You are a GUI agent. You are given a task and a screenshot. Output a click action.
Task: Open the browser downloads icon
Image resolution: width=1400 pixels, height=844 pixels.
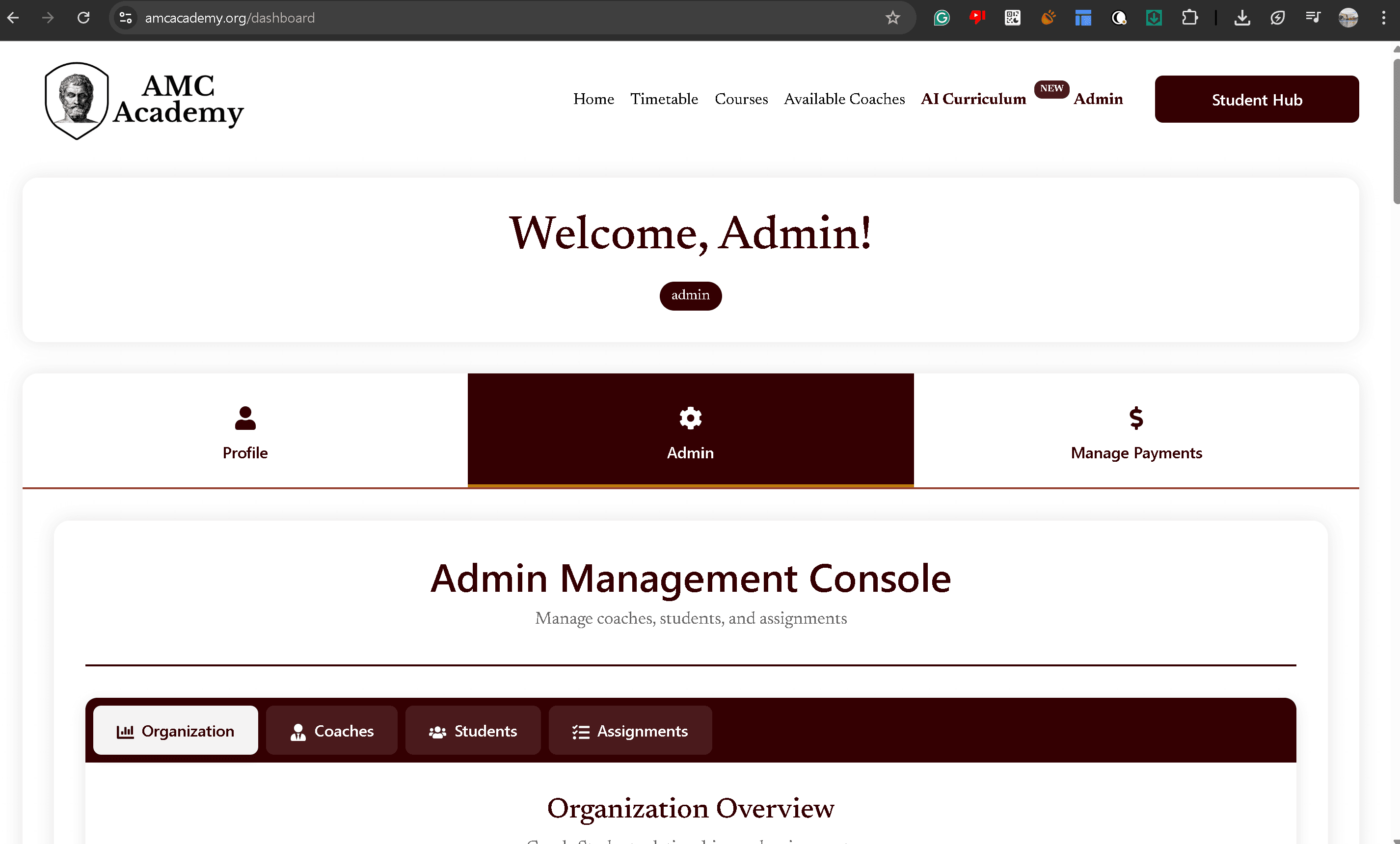[1242, 18]
